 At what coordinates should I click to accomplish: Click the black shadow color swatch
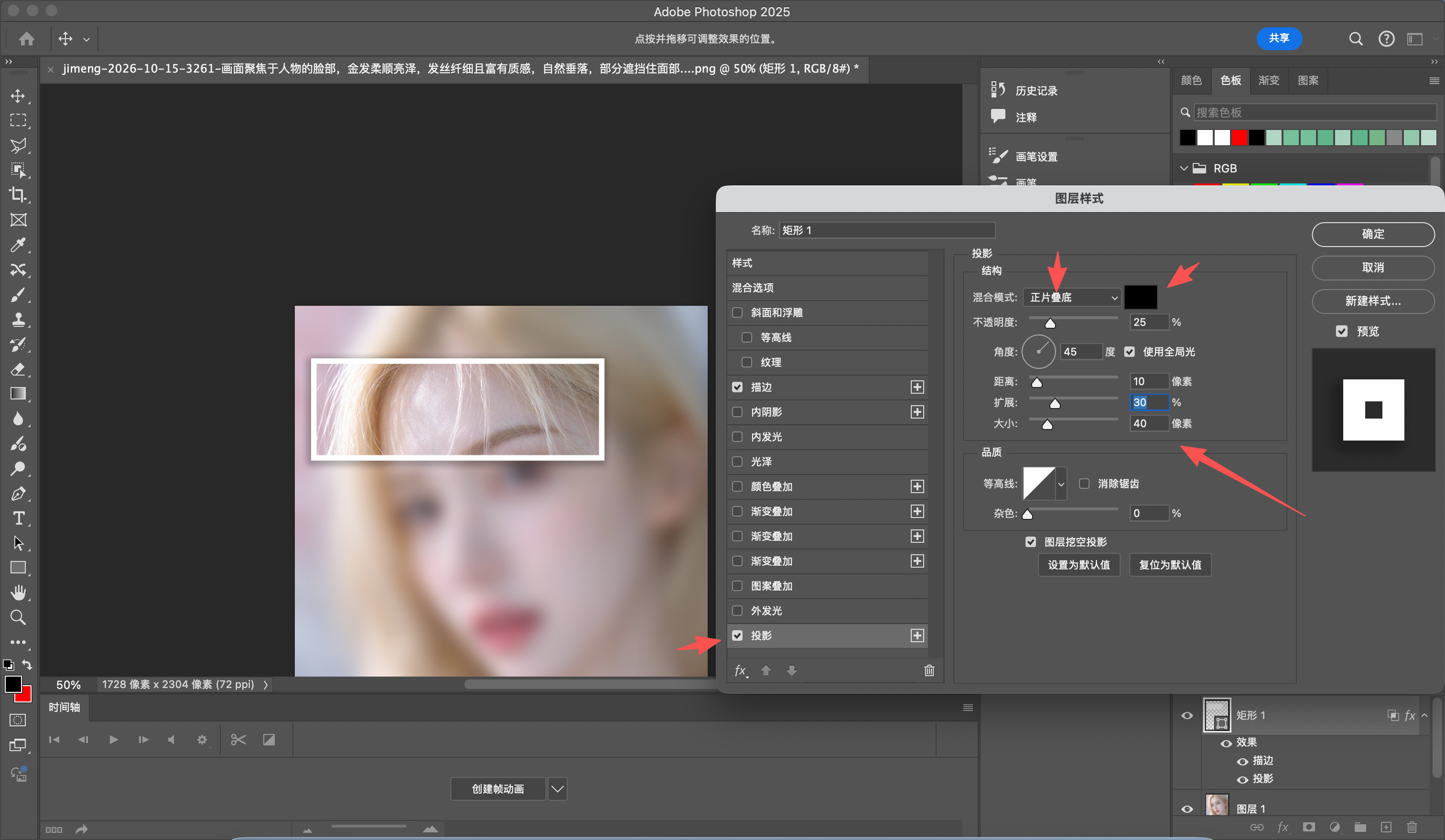tap(1140, 298)
